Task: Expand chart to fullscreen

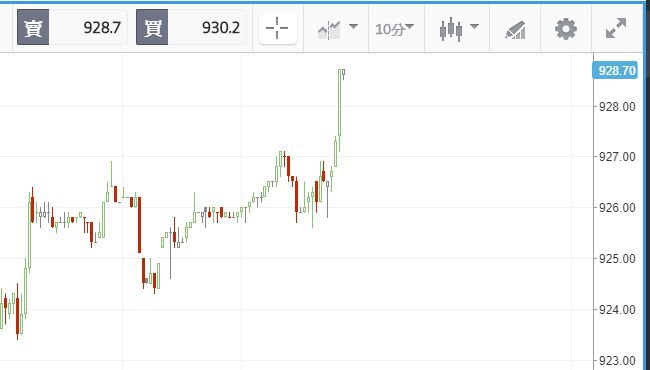Action: (616, 28)
